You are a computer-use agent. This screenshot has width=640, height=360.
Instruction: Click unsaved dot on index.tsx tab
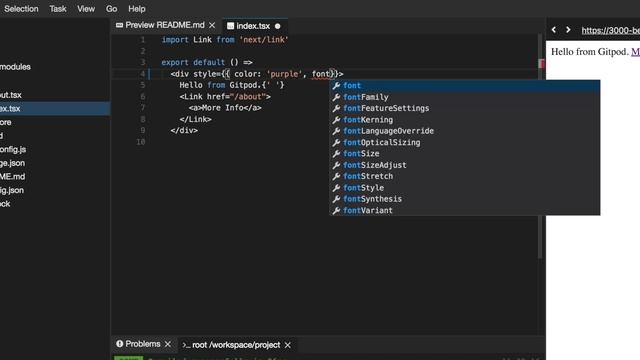click(x=278, y=26)
